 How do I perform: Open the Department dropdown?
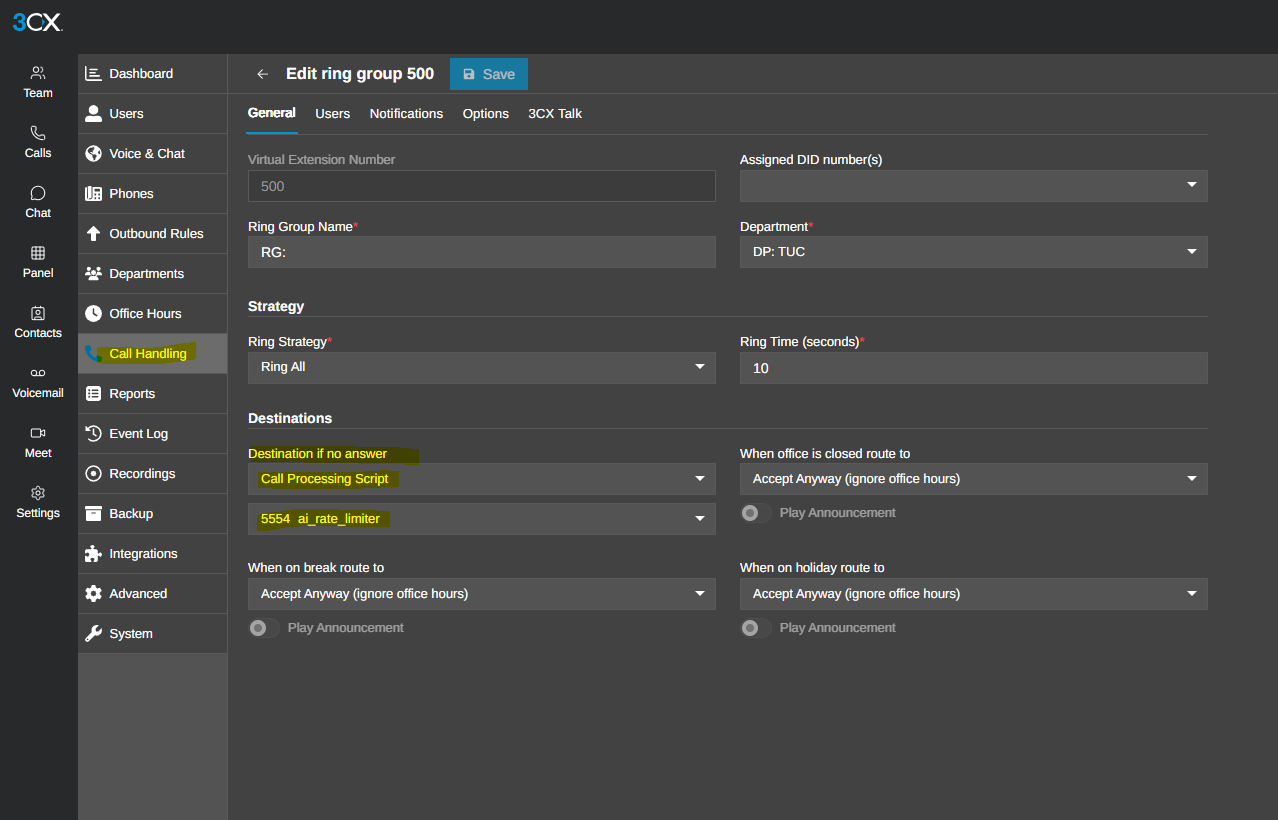click(x=973, y=252)
